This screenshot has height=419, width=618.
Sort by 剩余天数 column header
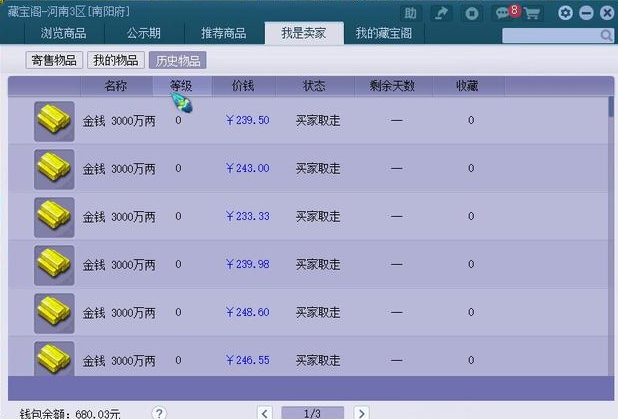point(393,86)
